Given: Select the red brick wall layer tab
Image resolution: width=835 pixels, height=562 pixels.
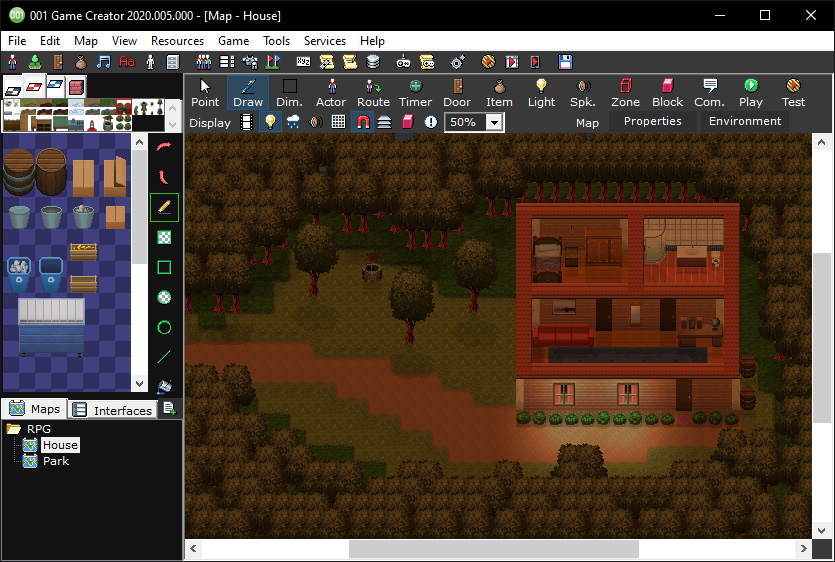Looking at the screenshot, I should click(77, 86).
